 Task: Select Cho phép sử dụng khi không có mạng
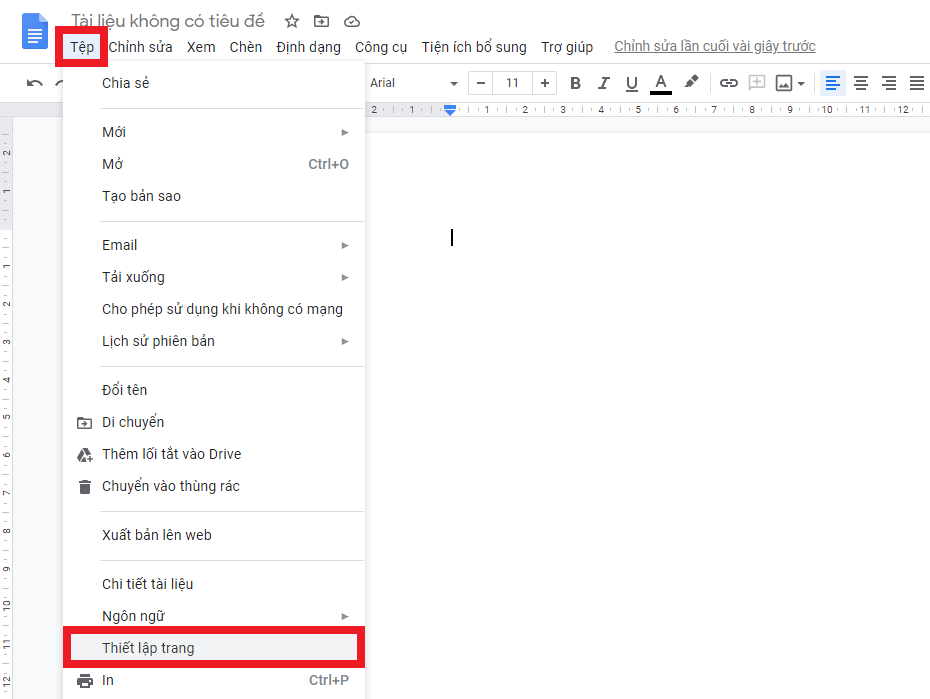tap(214, 309)
